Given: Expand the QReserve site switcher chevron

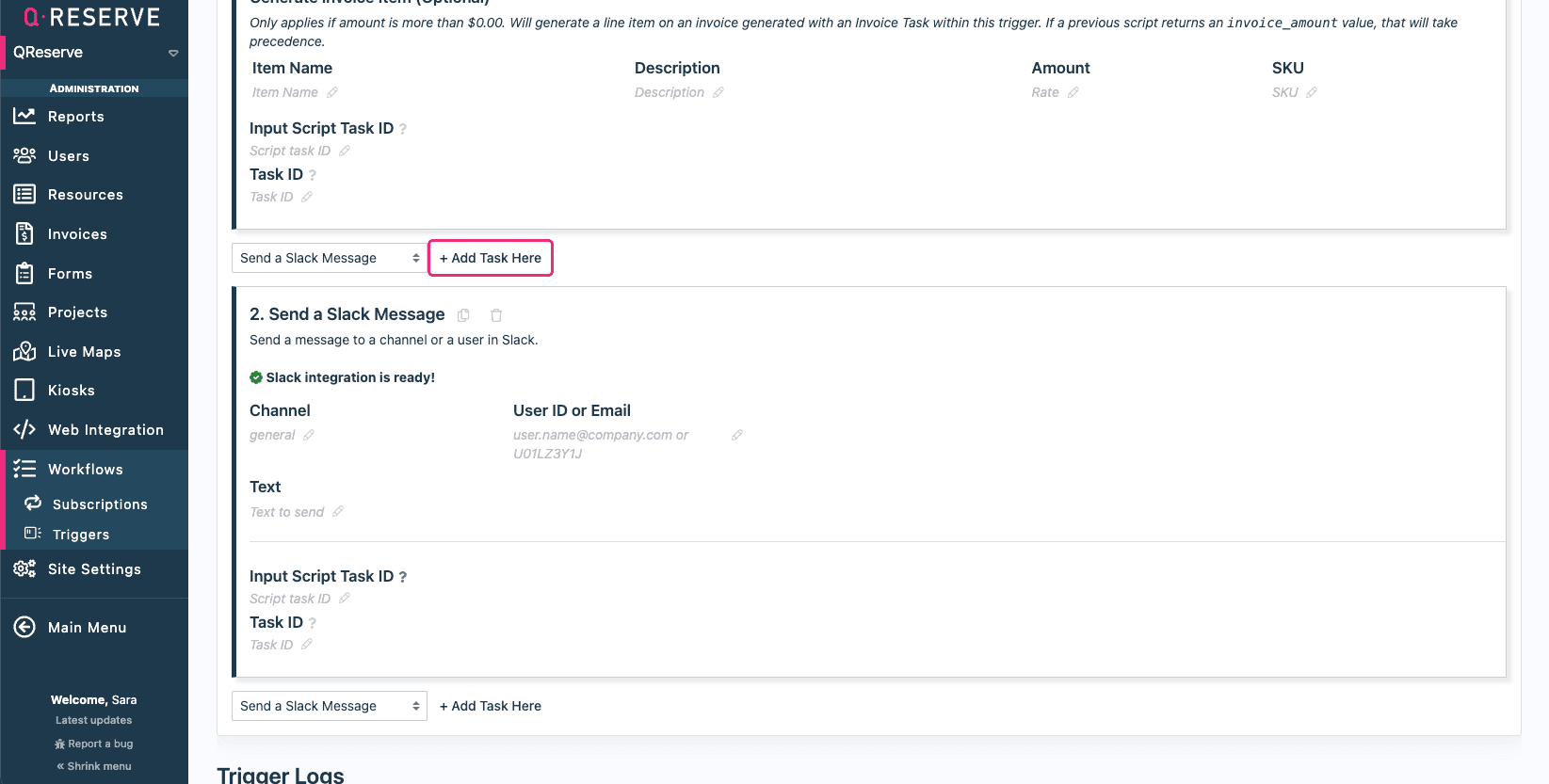Looking at the screenshot, I should tap(173, 54).
